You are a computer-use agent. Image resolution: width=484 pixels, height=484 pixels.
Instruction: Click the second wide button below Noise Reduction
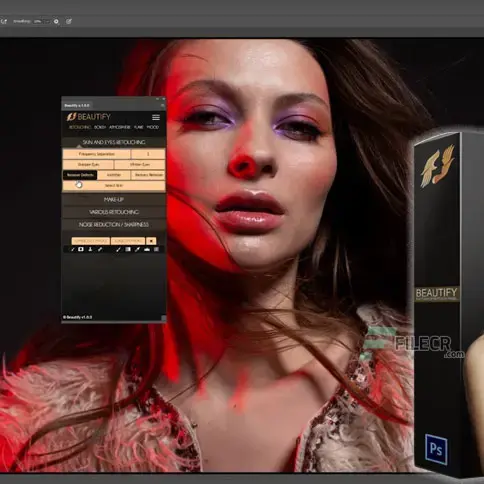tap(128, 241)
